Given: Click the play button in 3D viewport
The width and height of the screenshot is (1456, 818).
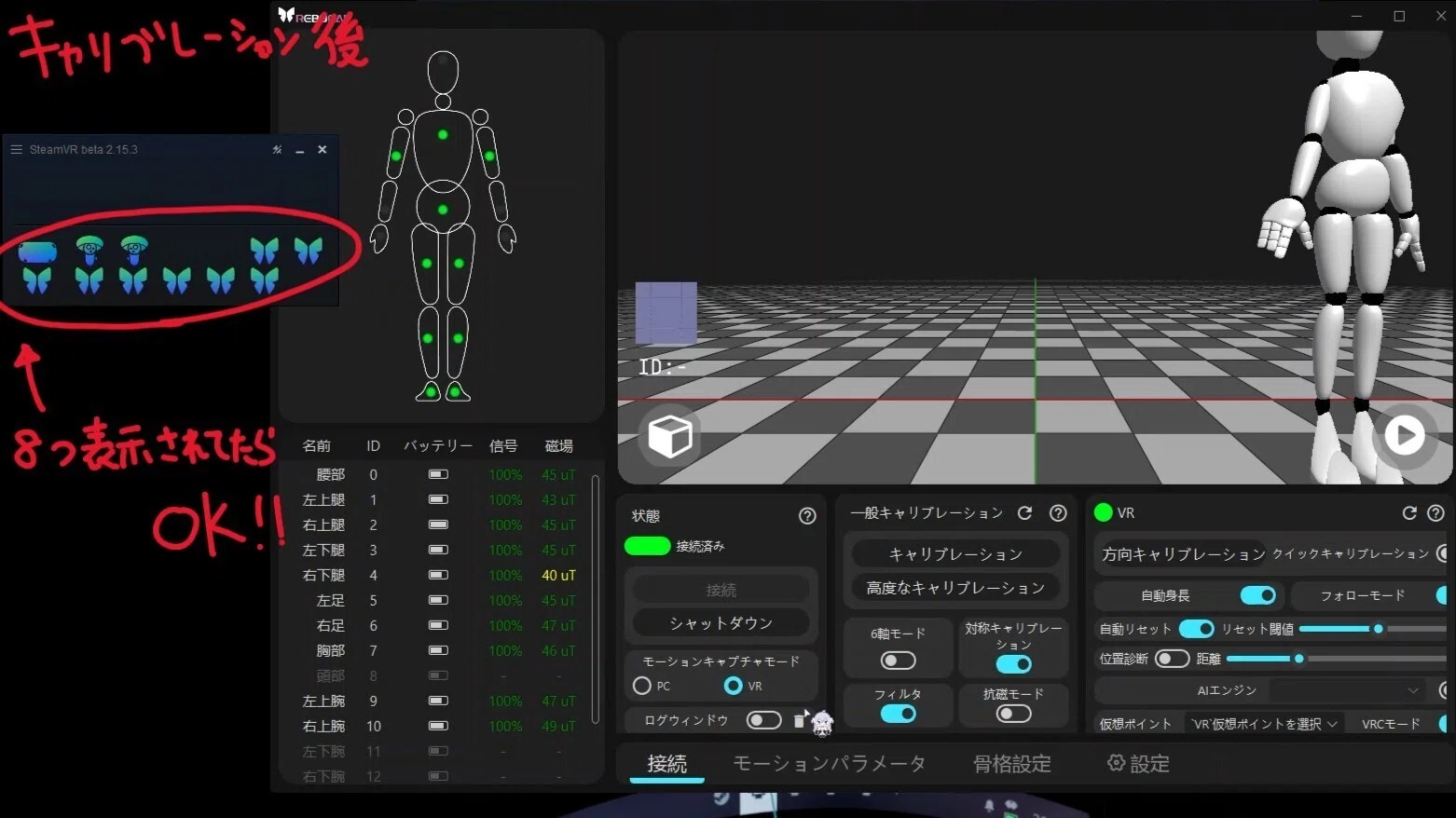Looking at the screenshot, I should (x=1404, y=435).
